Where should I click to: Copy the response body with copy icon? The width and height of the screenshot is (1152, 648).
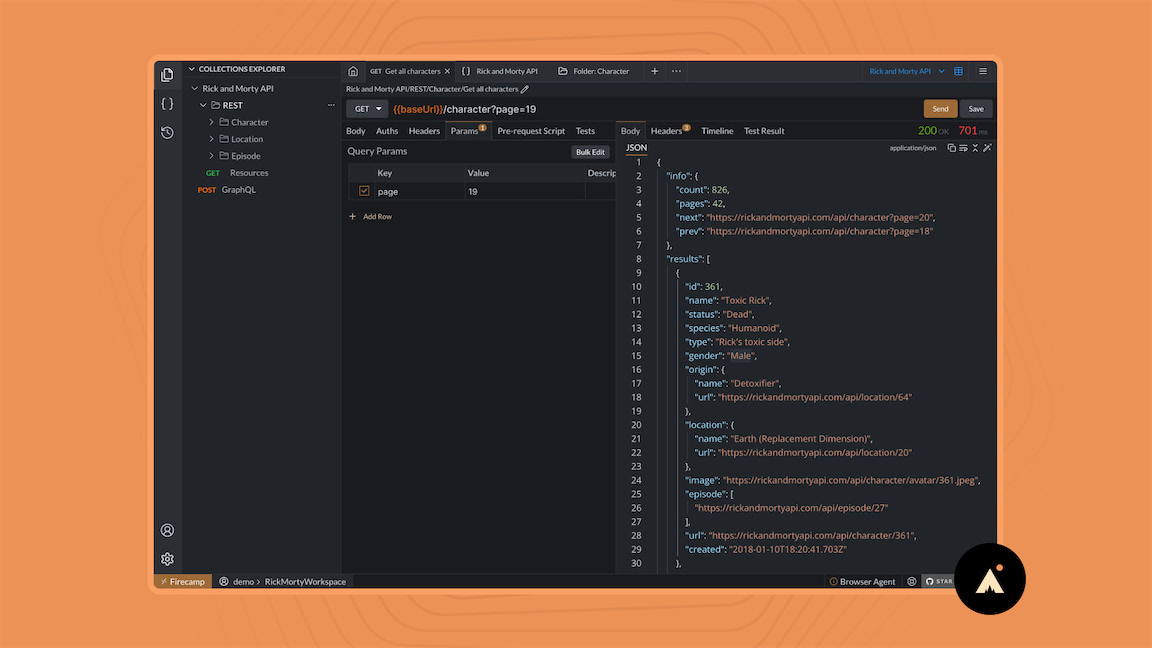click(x=951, y=148)
